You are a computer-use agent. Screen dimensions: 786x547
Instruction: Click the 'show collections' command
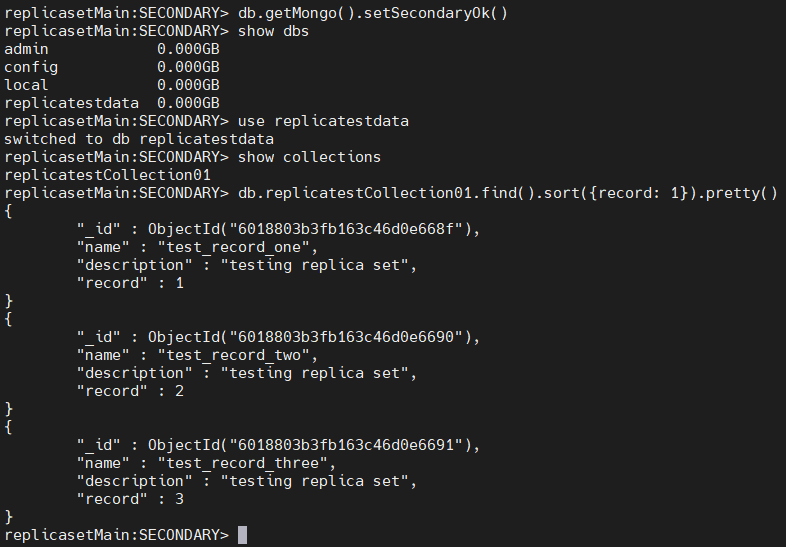pos(309,157)
